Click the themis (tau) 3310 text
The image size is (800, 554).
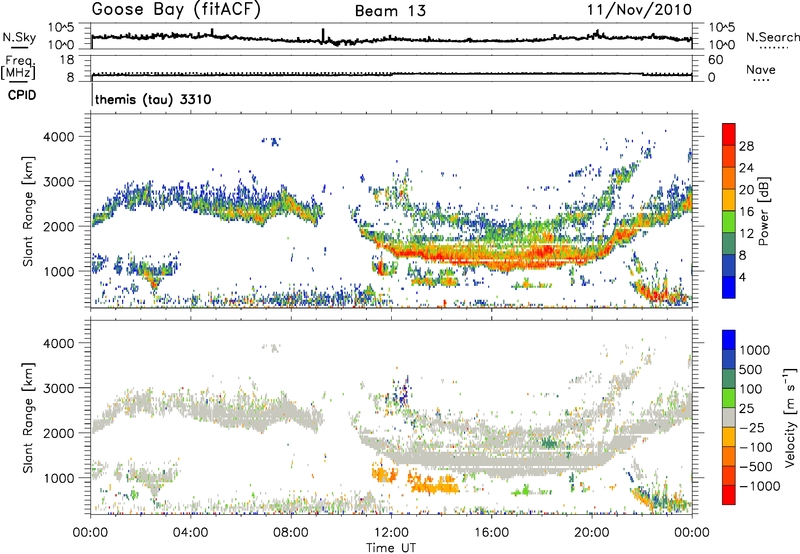click(x=151, y=101)
